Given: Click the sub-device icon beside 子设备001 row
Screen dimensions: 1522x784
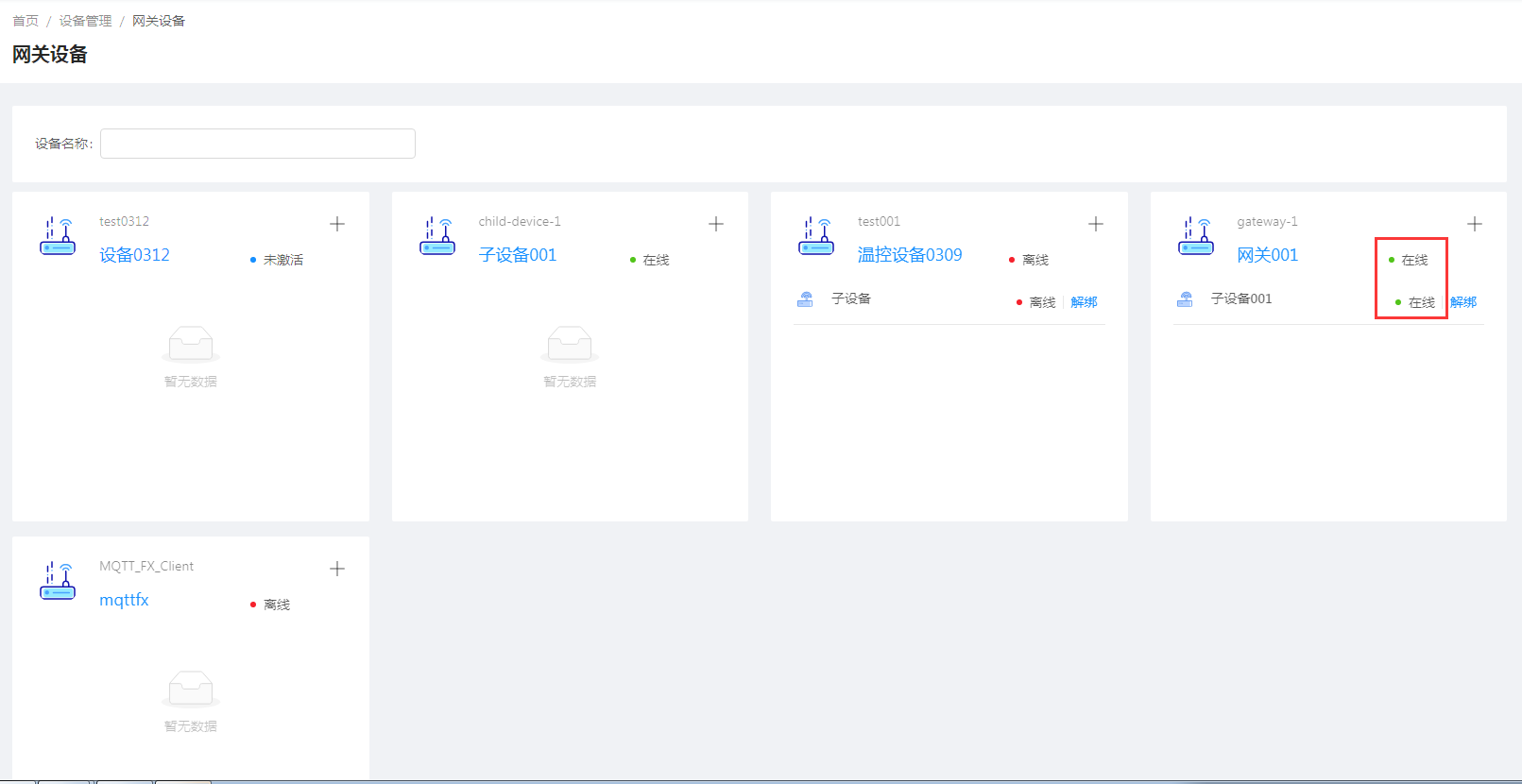Looking at the screenshot, I should (1185, 299).
